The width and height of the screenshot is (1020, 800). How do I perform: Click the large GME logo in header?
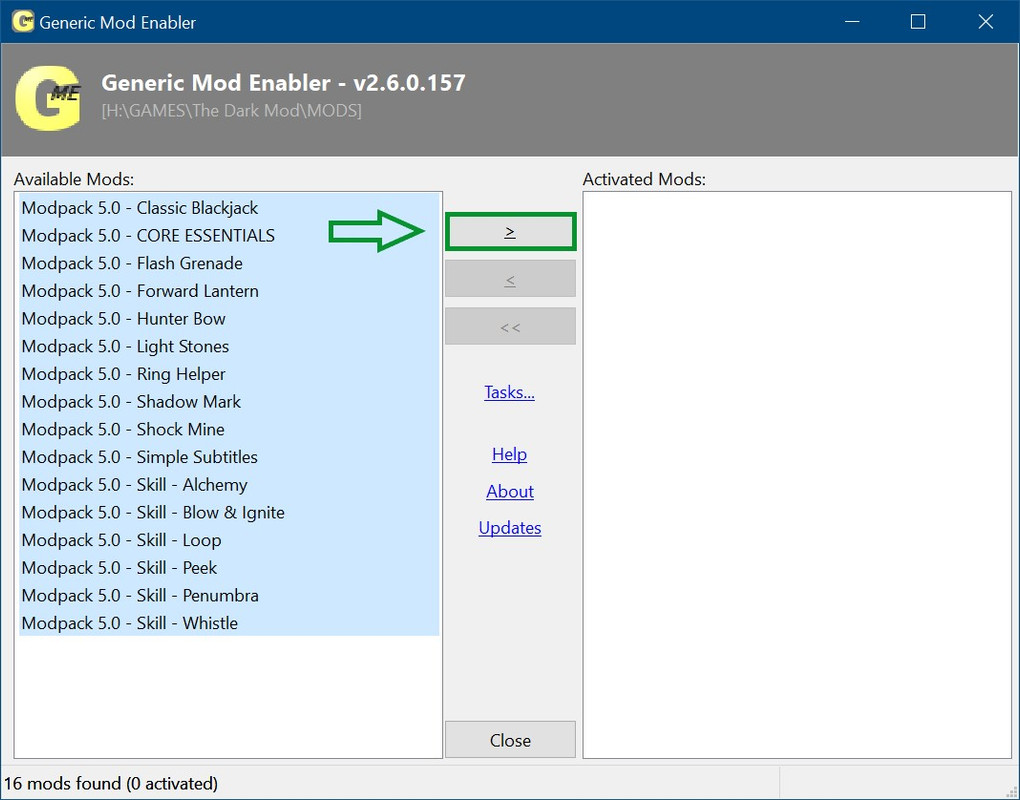tap(48, 98)
